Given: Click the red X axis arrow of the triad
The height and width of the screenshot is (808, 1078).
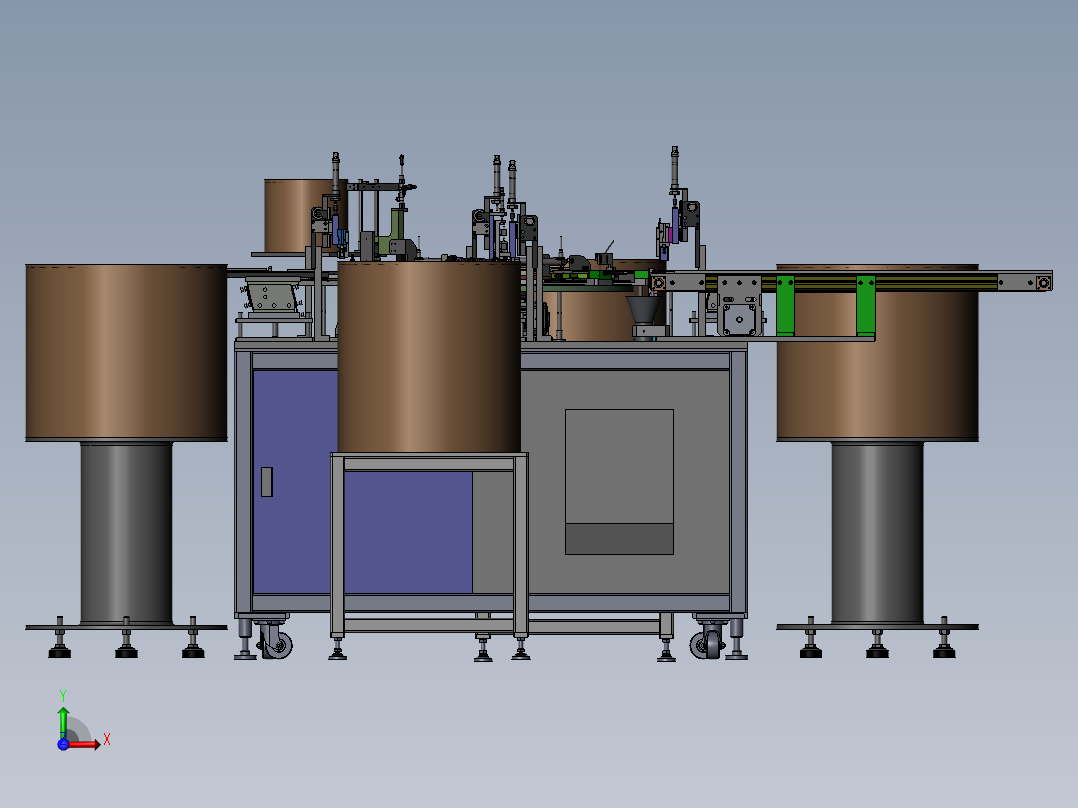Looking at the screenshot, I should 85,744.
